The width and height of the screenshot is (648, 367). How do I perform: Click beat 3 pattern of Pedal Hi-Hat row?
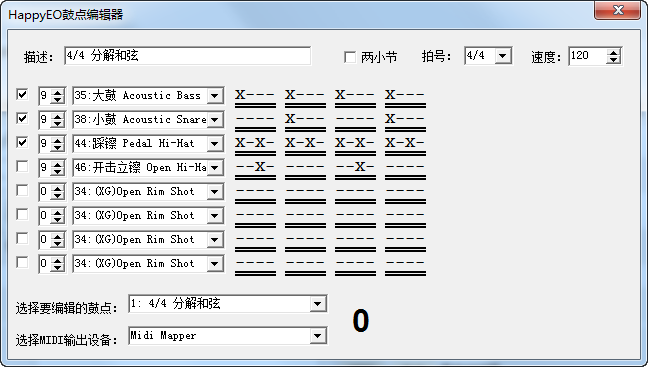click(x=355, y=146)
